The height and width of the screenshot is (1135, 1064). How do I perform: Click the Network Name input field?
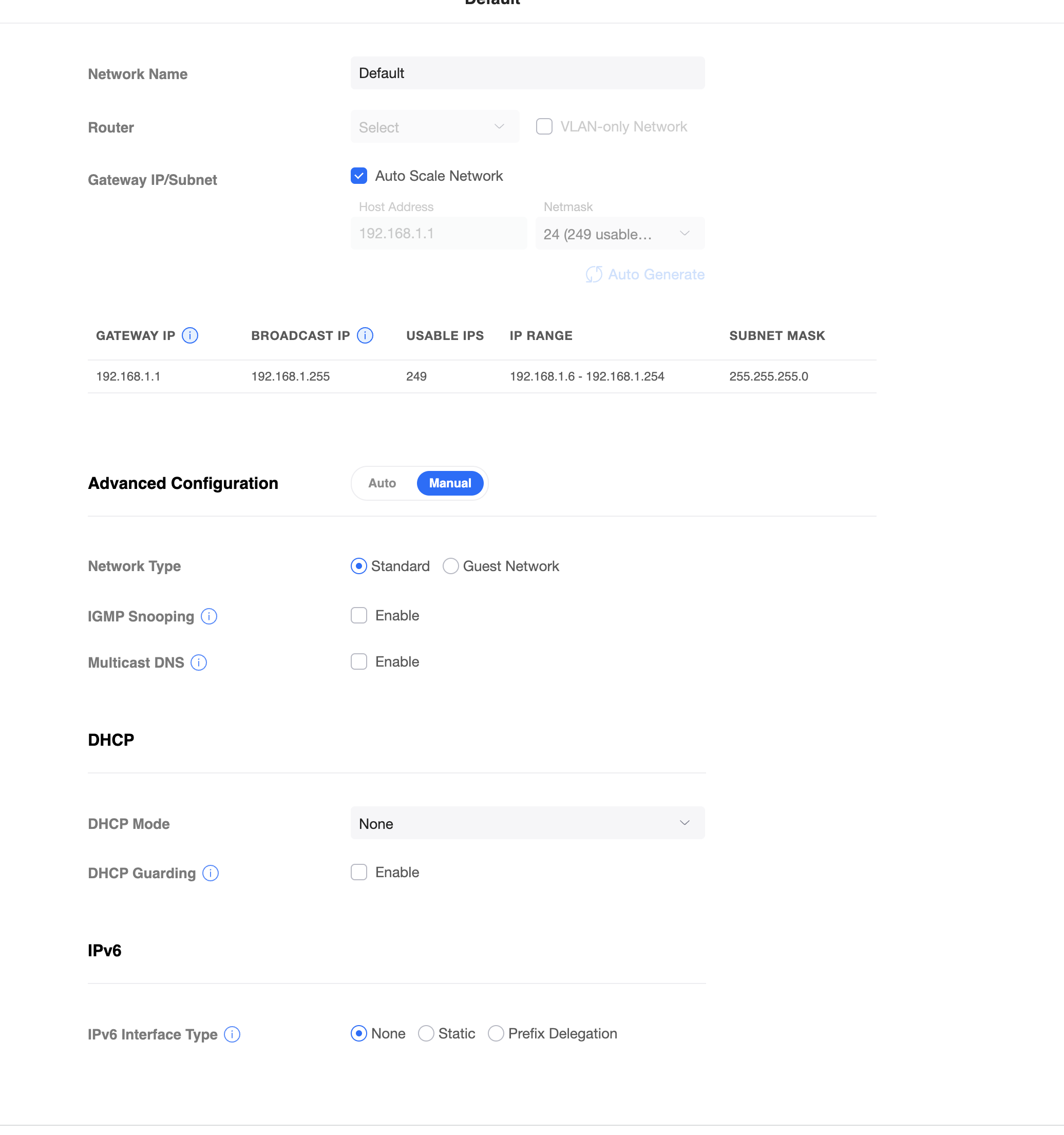[527, 73]
